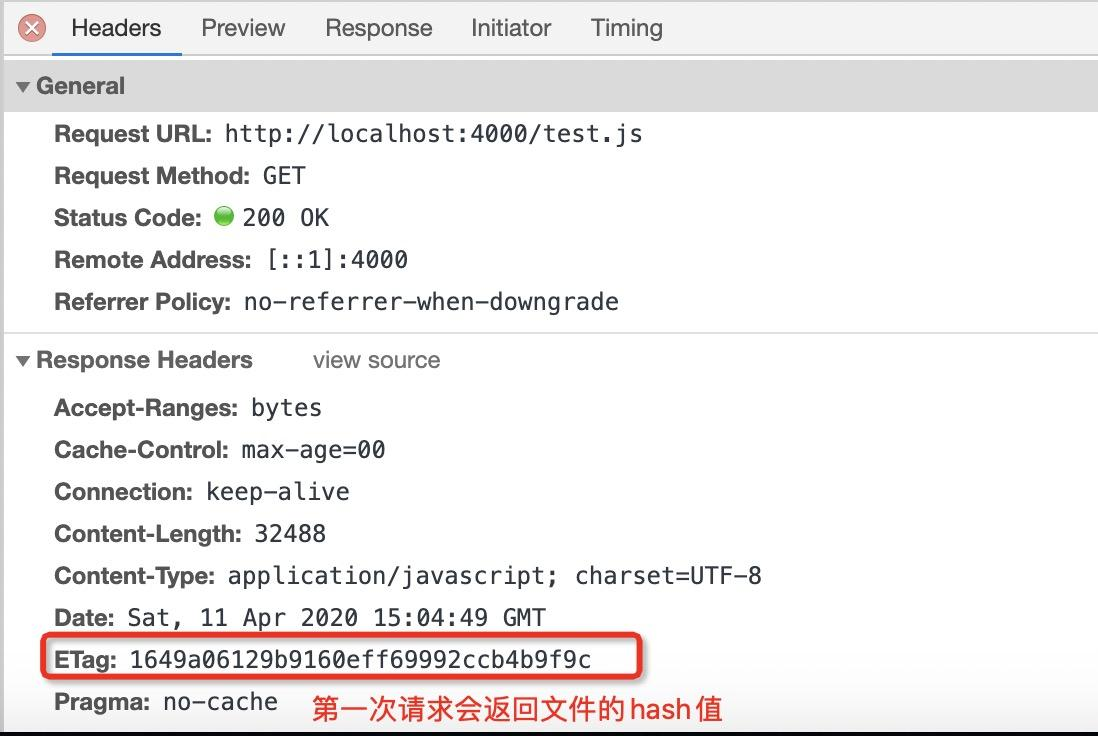Select the Date Sat, 11 Apr 2020 value
Image resolution: width=1098 pixels, height=736 pixels.
[336, 618]
